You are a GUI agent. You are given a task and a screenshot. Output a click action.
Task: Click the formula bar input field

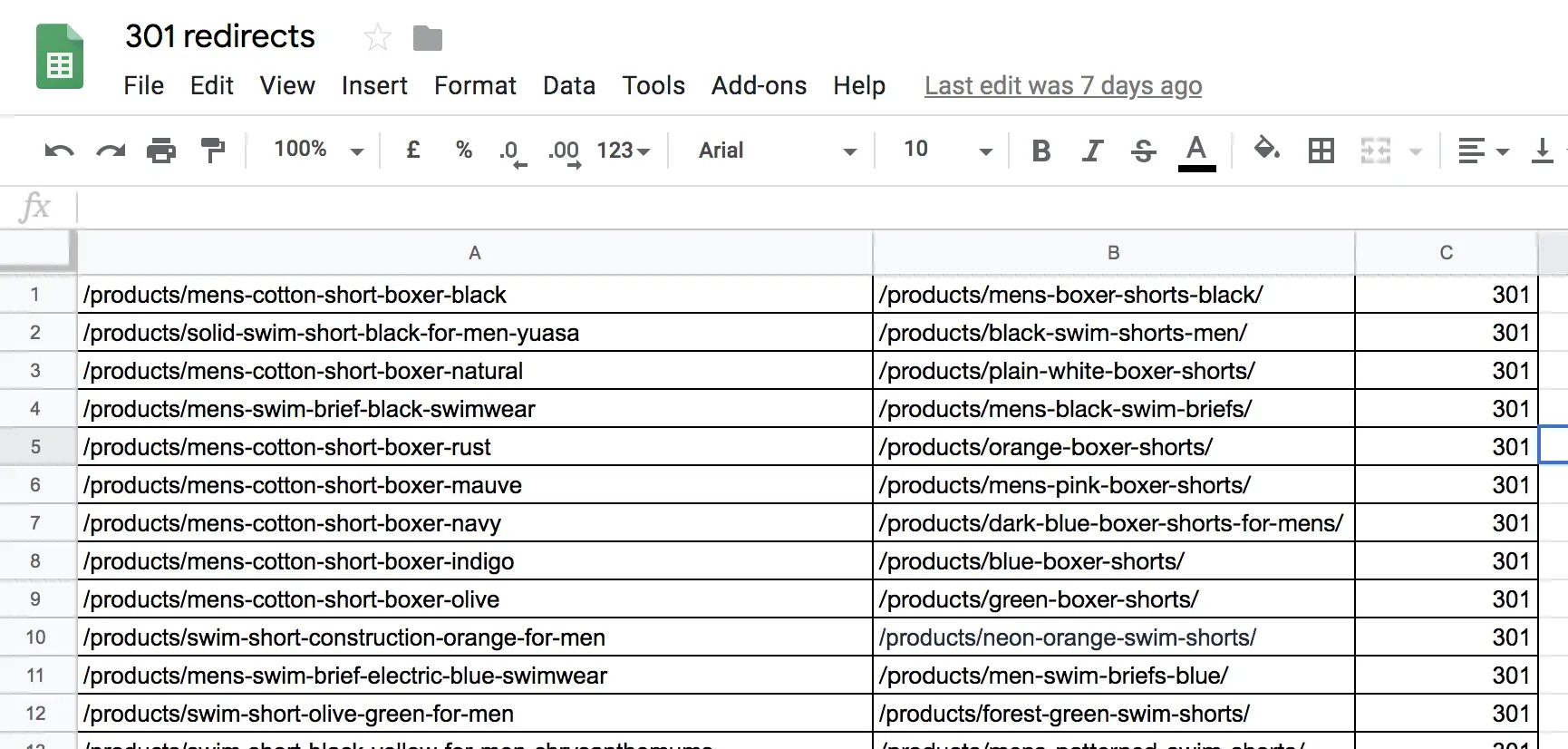click(x=816, y=208)
